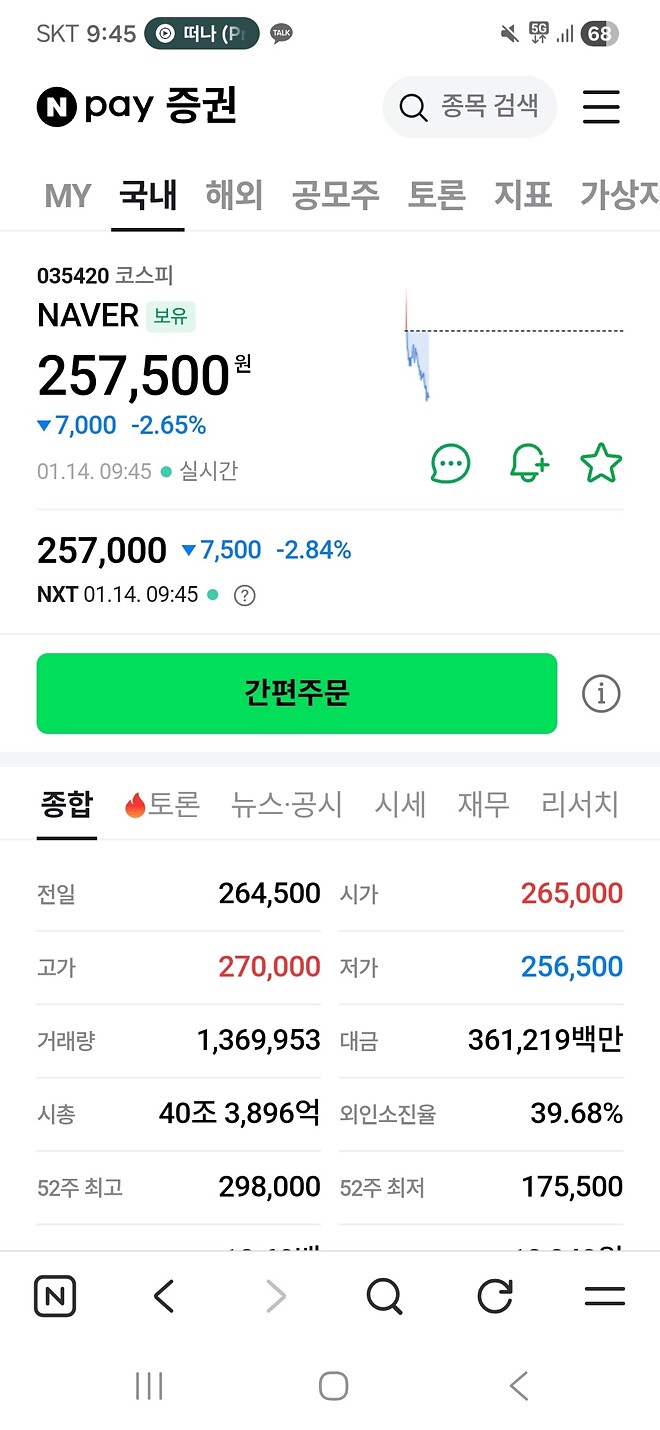The width and height of the screenshot is (660, 1430).
Task: Open the stock discussion chat icon
Action: pyautogui.click(x=450, y=463)
